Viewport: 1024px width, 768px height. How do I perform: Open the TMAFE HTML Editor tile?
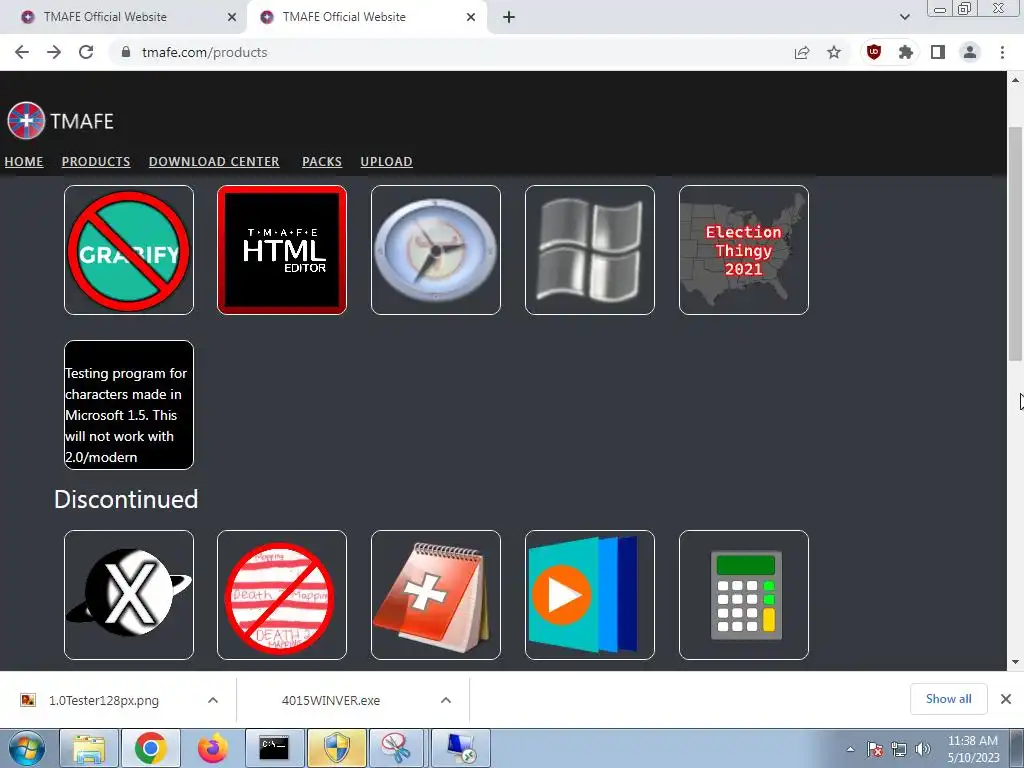[x=281, y=249]
